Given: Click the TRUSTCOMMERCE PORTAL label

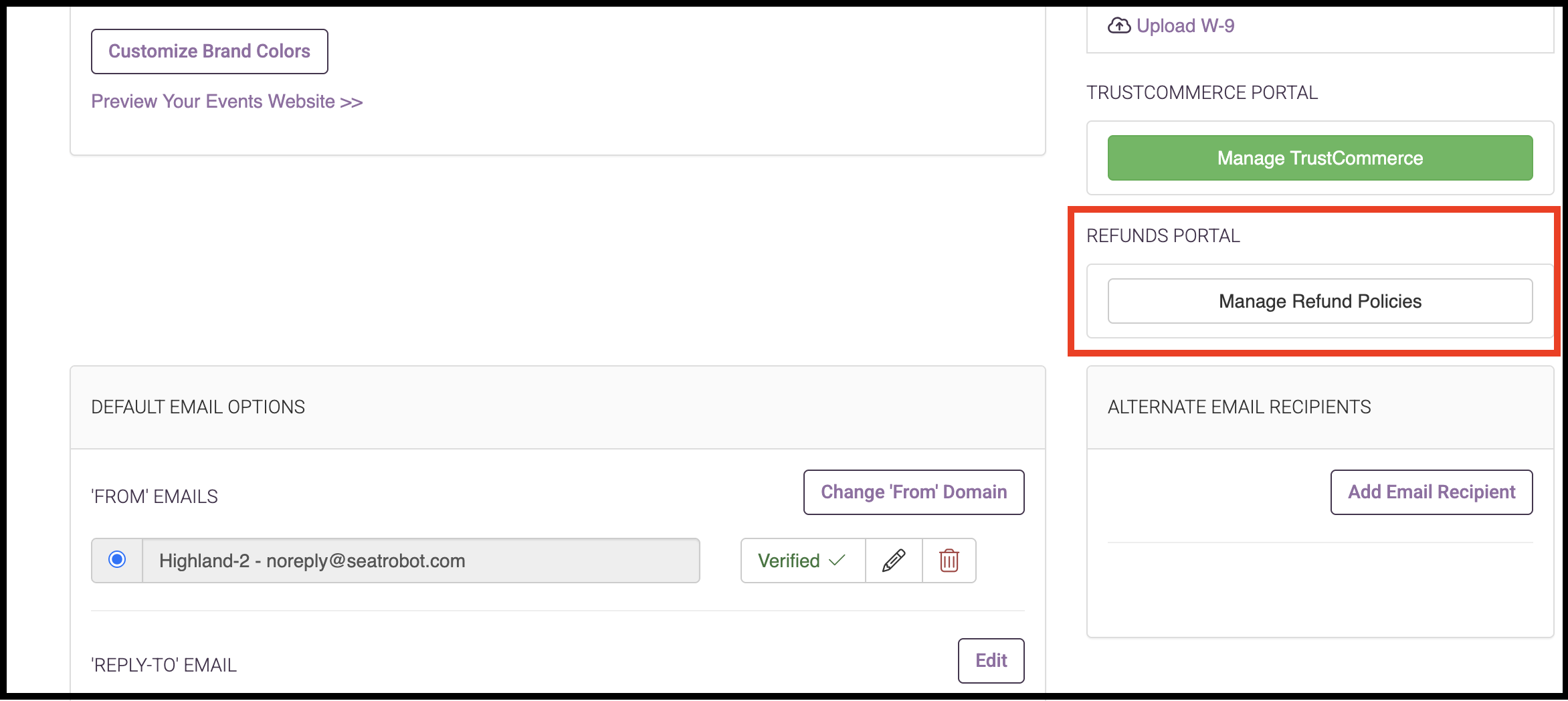Looking at the screenshot, I should (1202, 93).
